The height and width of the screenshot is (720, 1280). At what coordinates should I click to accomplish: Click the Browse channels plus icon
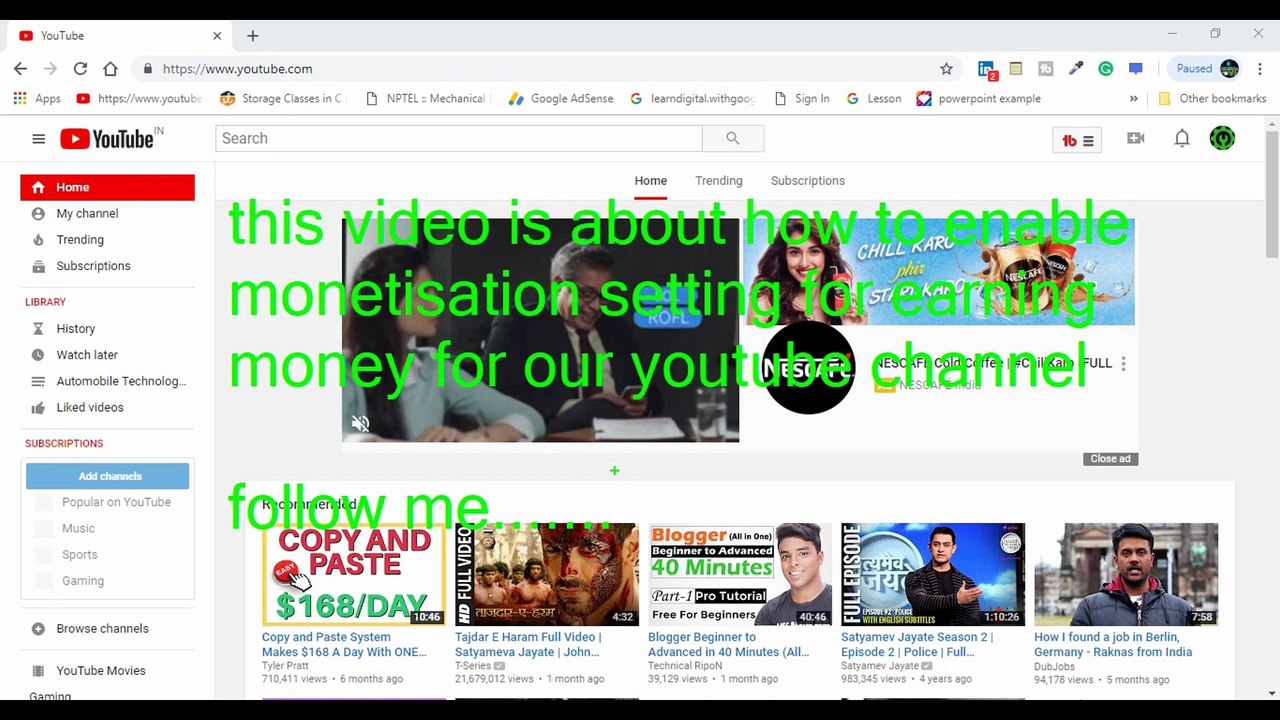pos(38,629)
